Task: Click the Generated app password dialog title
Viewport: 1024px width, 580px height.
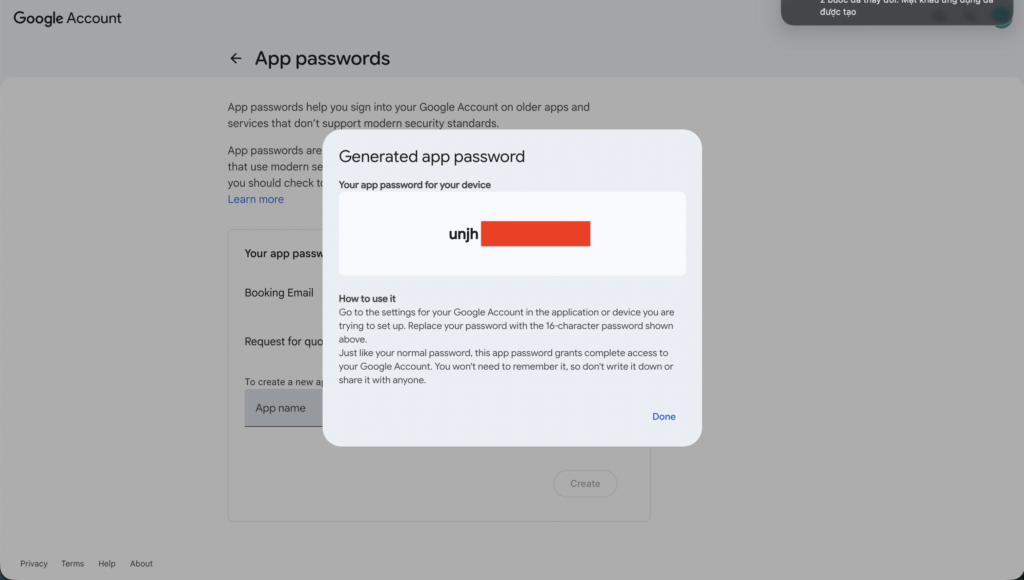Action: 432,156
